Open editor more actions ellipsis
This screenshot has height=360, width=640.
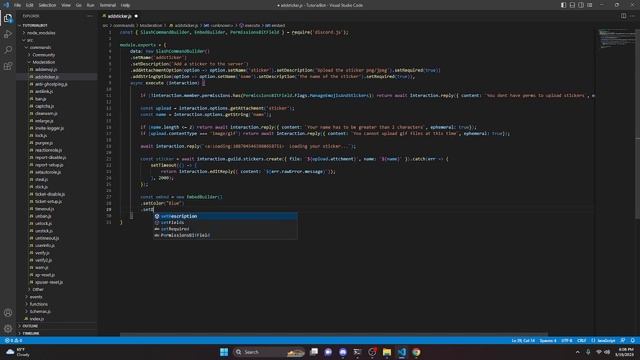pos(632,16)
